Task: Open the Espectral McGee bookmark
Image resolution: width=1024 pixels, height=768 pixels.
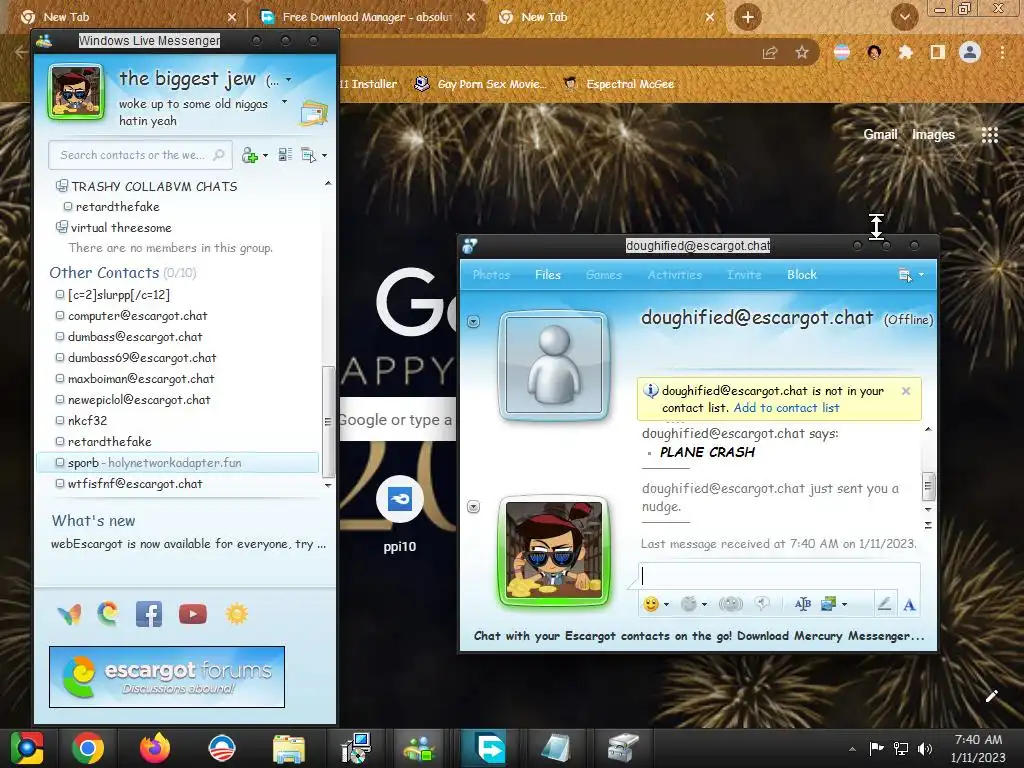Action: (x=619, y=84)
